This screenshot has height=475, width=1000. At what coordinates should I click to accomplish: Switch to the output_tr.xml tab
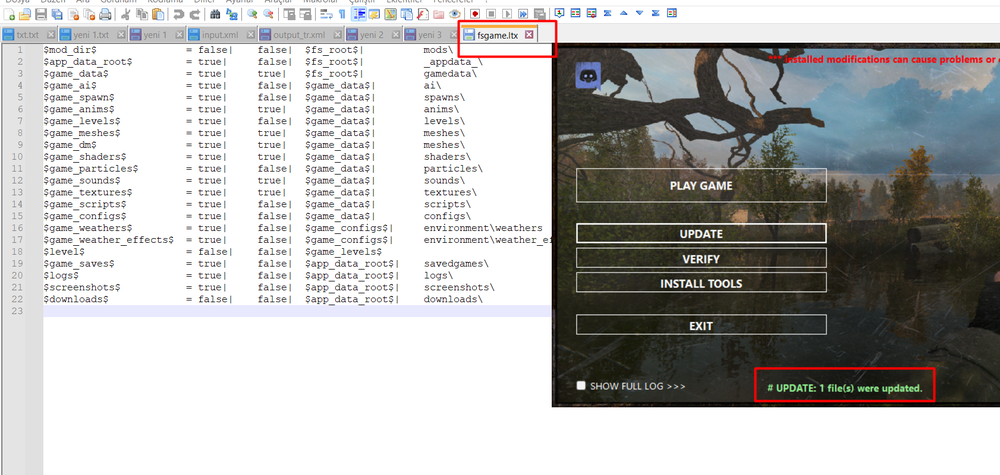pos(299,34)
